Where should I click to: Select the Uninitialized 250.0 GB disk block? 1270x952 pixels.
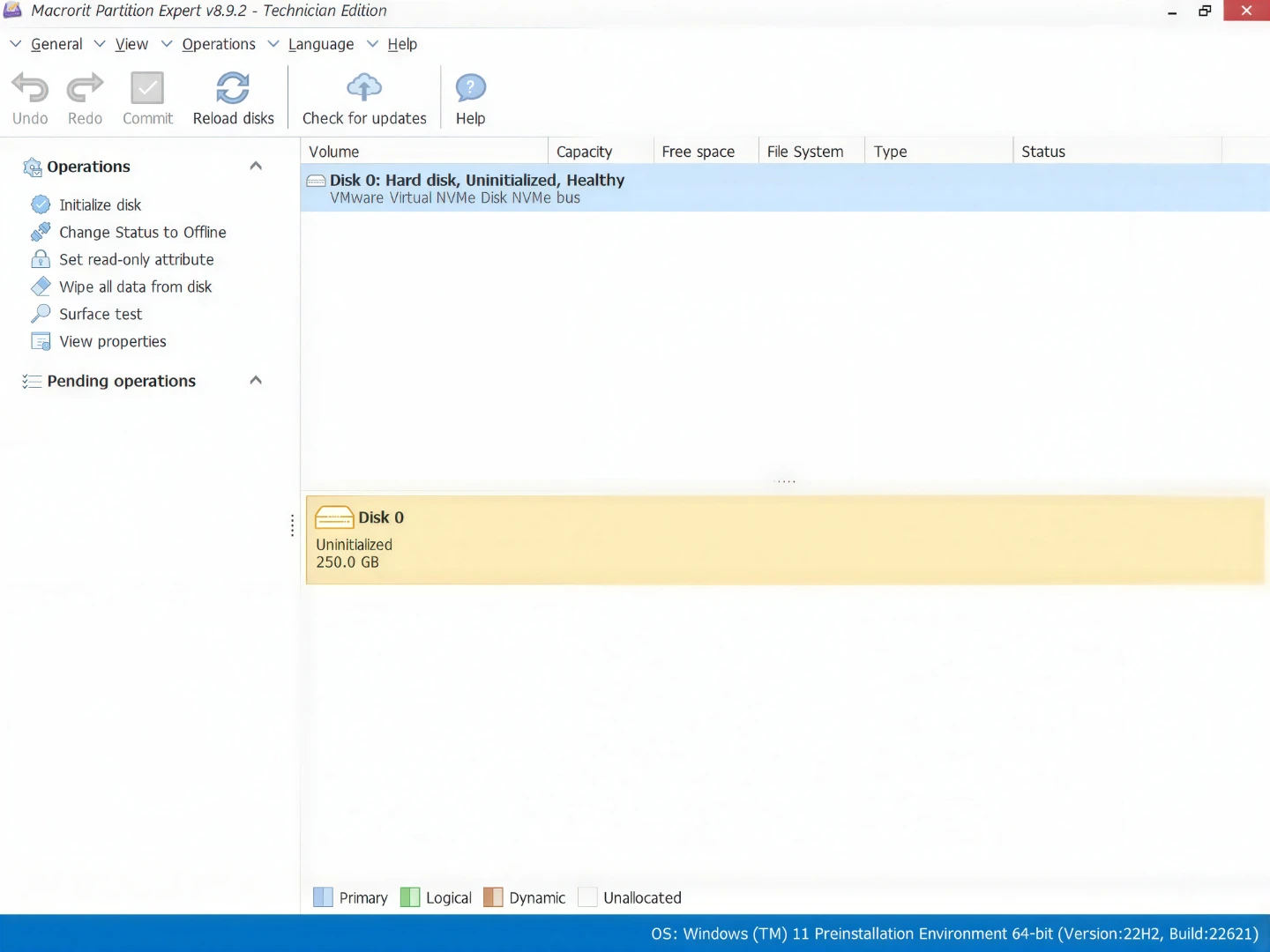[x=785, y=539]
